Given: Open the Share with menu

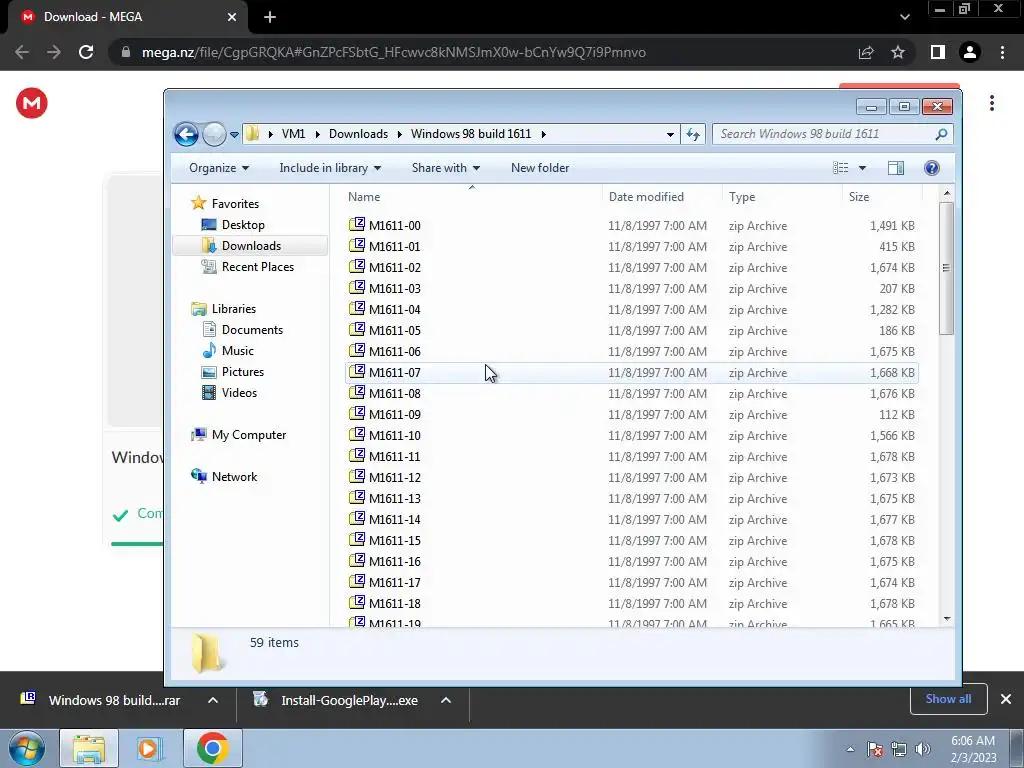Looking at the screenshot, I should (x=445, y=168).
